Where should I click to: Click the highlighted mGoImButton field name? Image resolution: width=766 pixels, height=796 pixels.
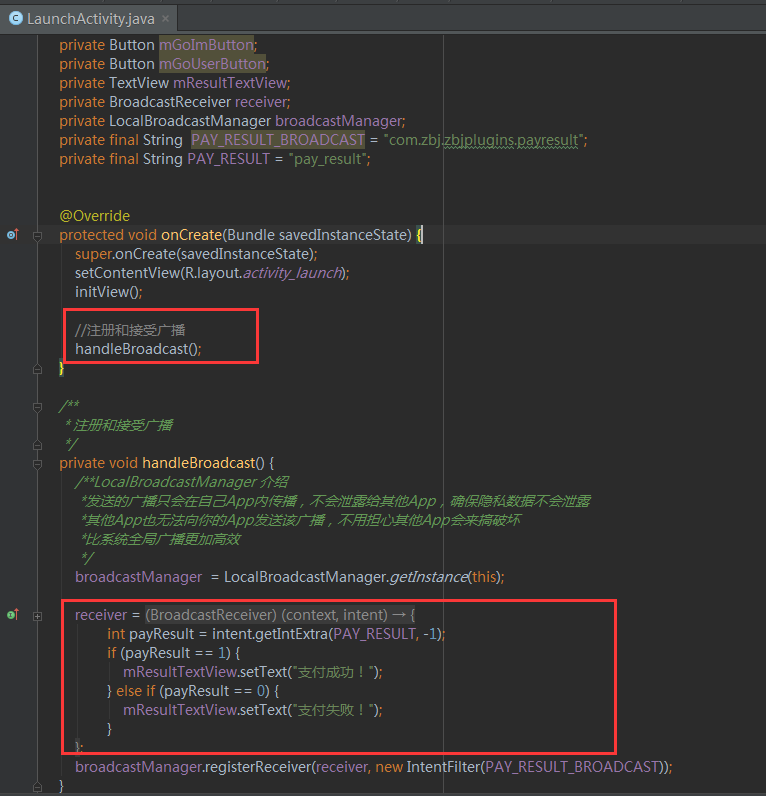click(207, 45)
